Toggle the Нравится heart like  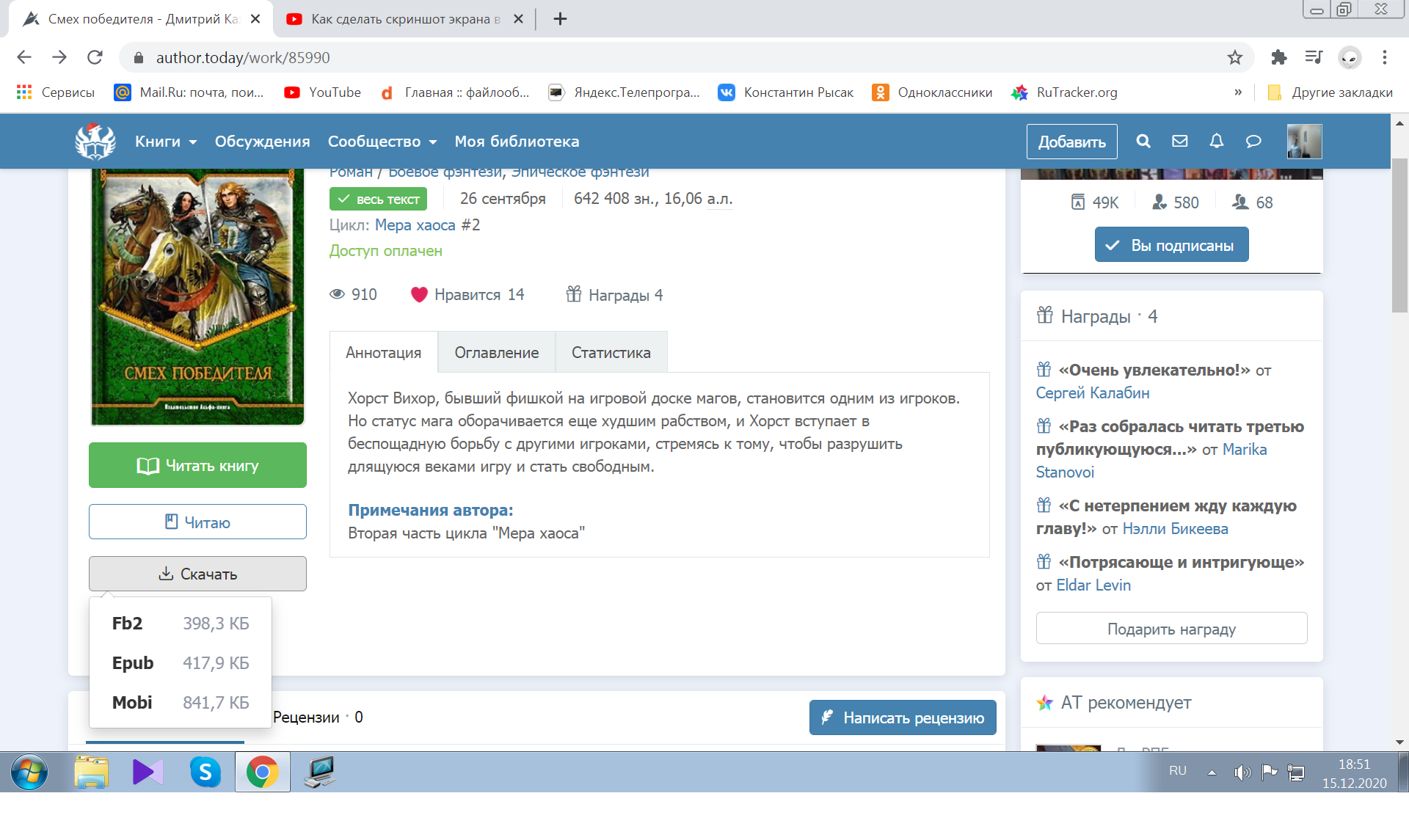pos(419,295)
